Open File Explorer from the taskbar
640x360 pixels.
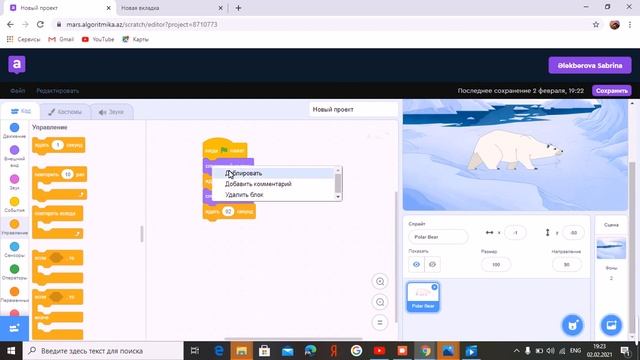[241, 351]
